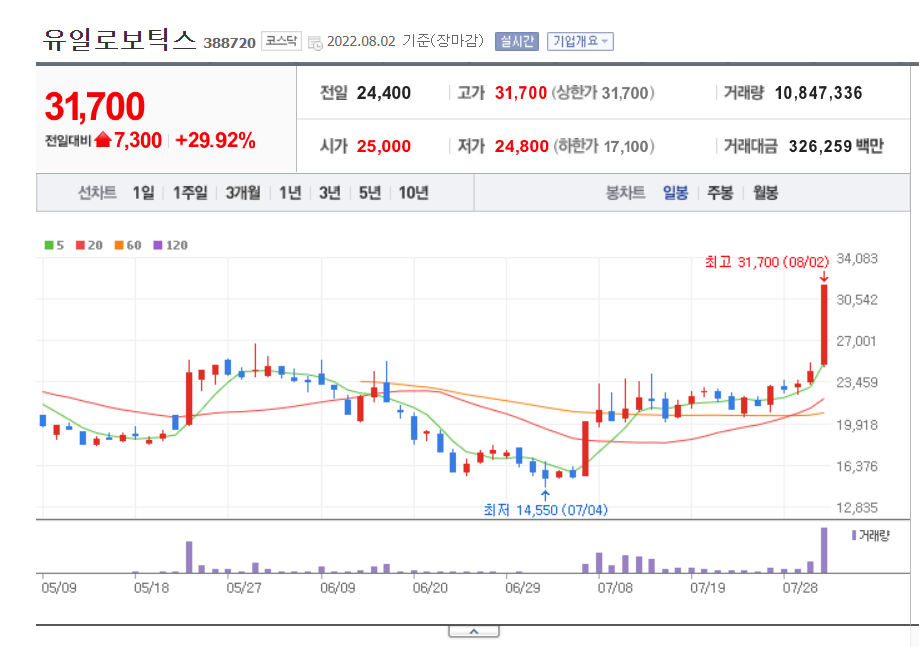Click the 거래량 volume legend label
Image resolution: width=919 pixels, height=647 pixels.
[870, 535]
